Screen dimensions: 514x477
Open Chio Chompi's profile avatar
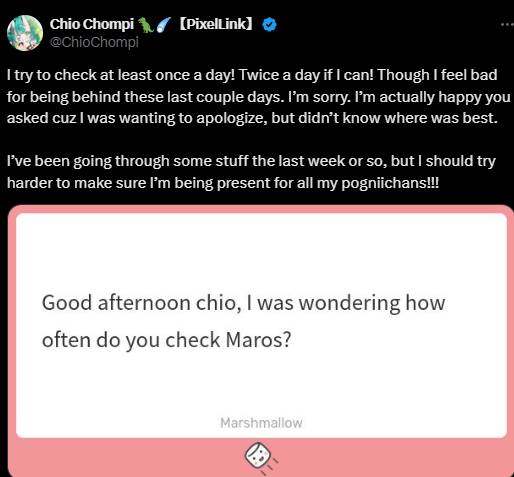pos(25,33)
